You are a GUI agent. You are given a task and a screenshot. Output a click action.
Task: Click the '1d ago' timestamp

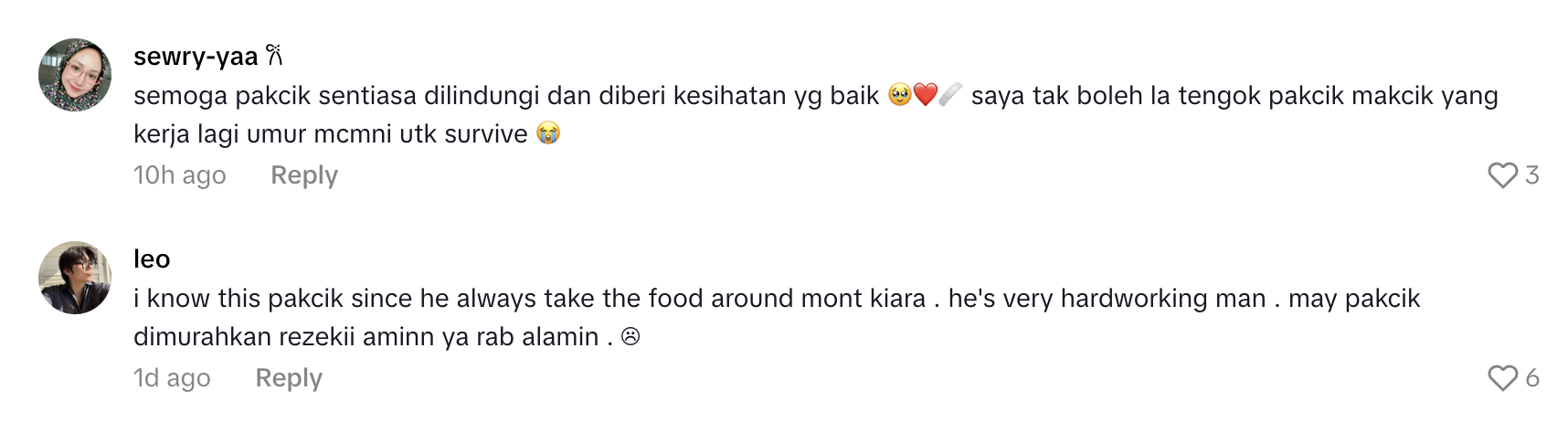click(172, 377)
